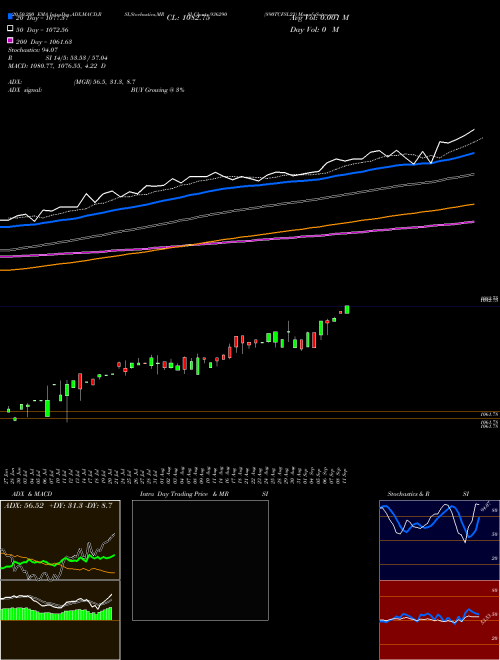The width and height of the screenshot is (500, 660).
Task: Click the CL: 1082.75 closing price text
Action: [x=188, y=18]
